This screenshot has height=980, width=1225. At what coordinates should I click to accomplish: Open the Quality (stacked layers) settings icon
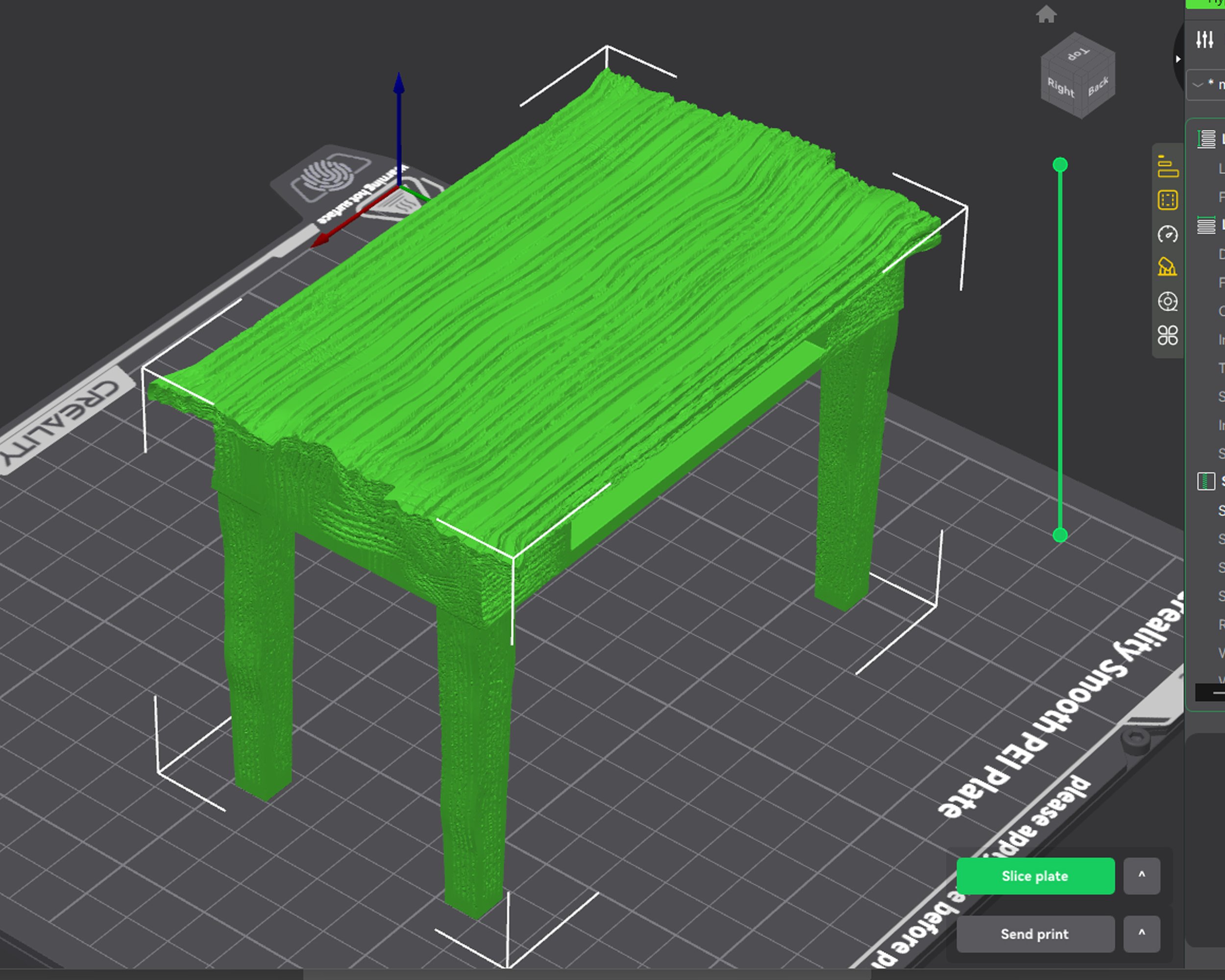click(1168, 167)
